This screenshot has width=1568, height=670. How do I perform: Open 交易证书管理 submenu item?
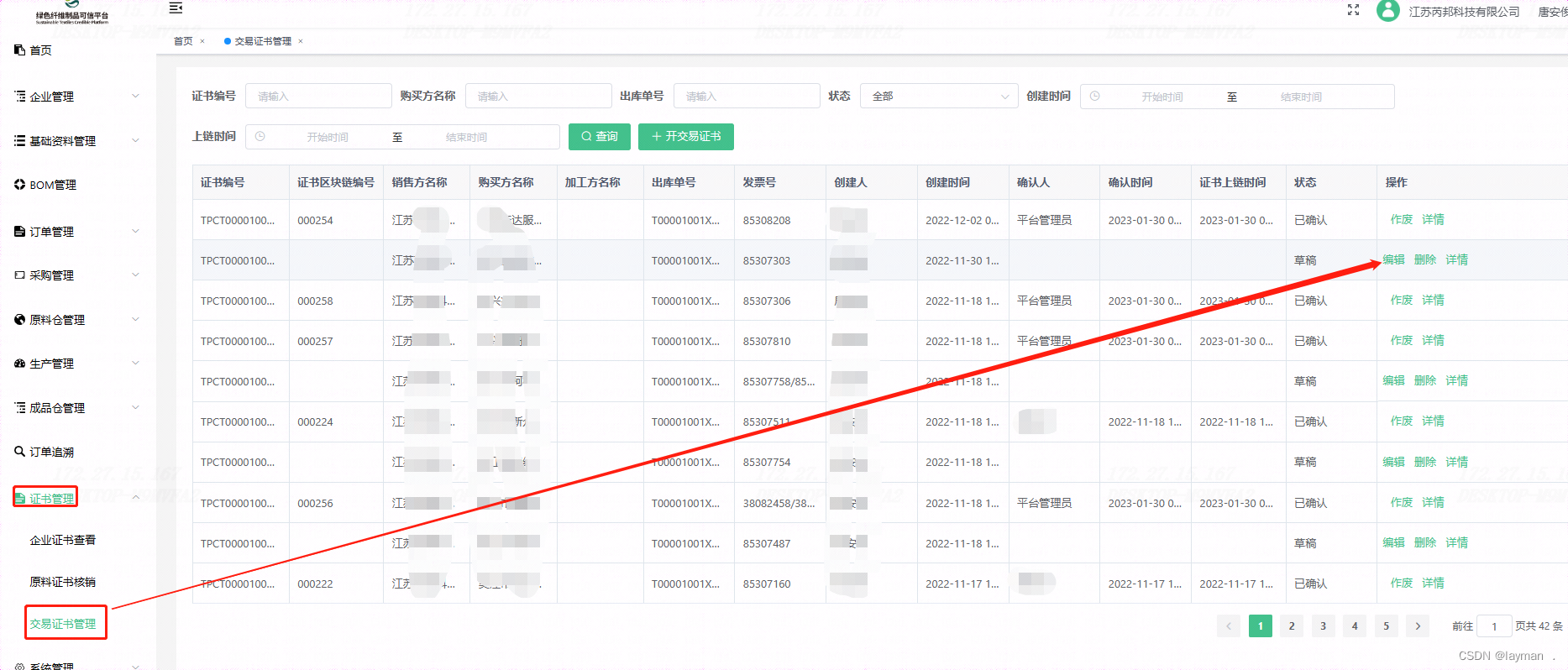click(x=63, y=624)
